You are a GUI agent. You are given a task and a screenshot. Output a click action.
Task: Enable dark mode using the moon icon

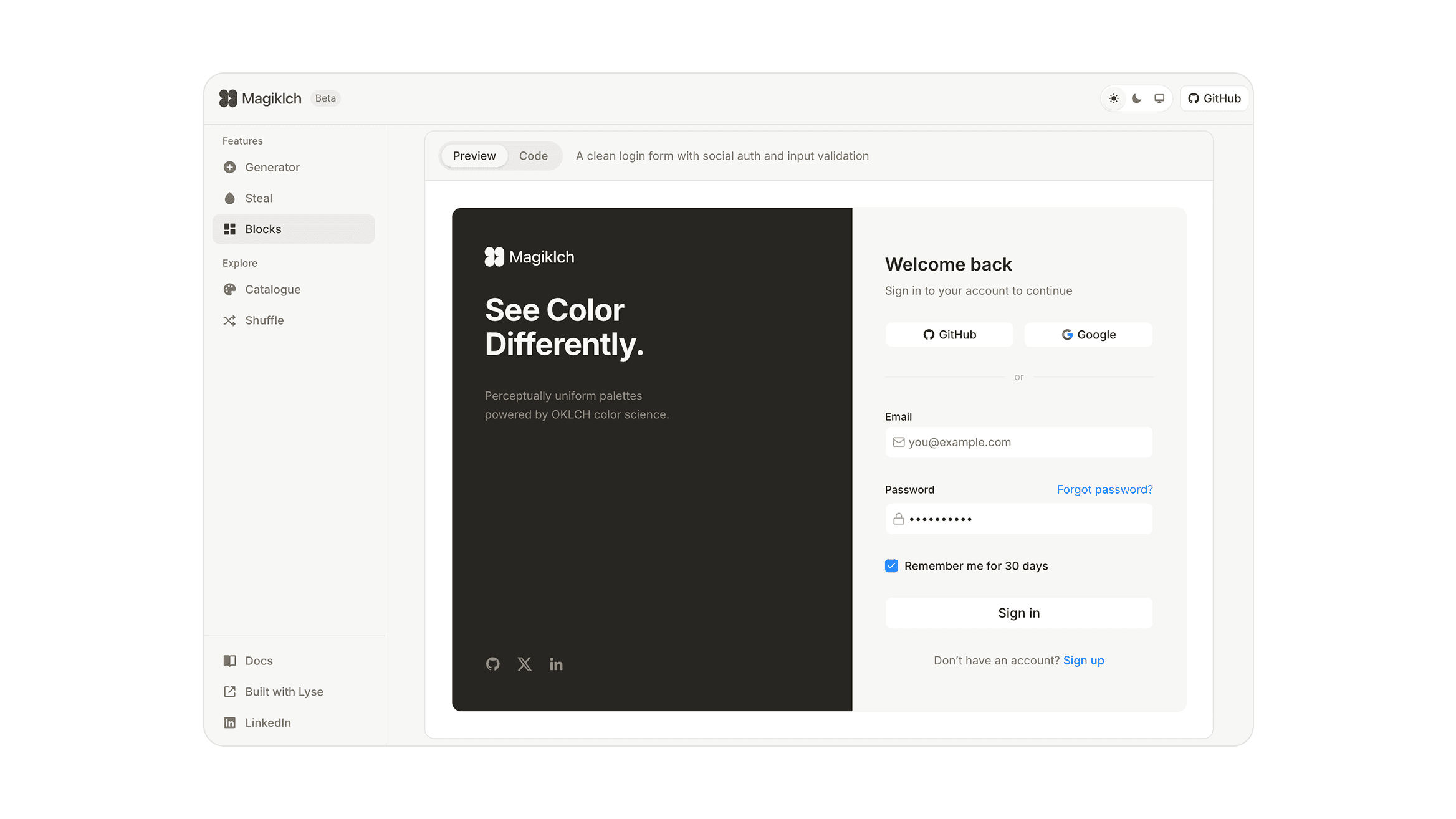click(1136, 98)
